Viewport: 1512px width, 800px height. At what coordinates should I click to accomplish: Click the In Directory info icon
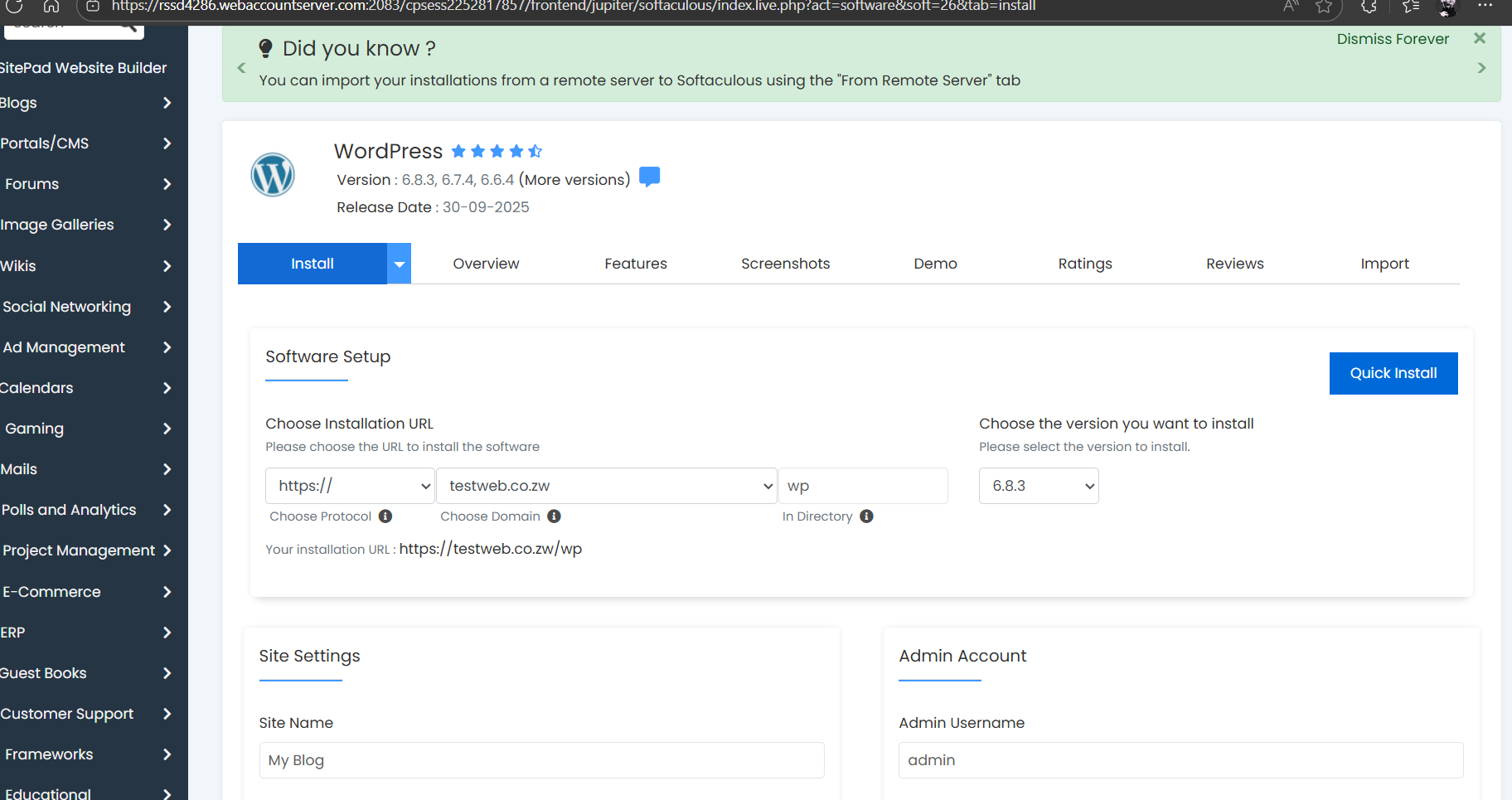[x=866, y=516]
